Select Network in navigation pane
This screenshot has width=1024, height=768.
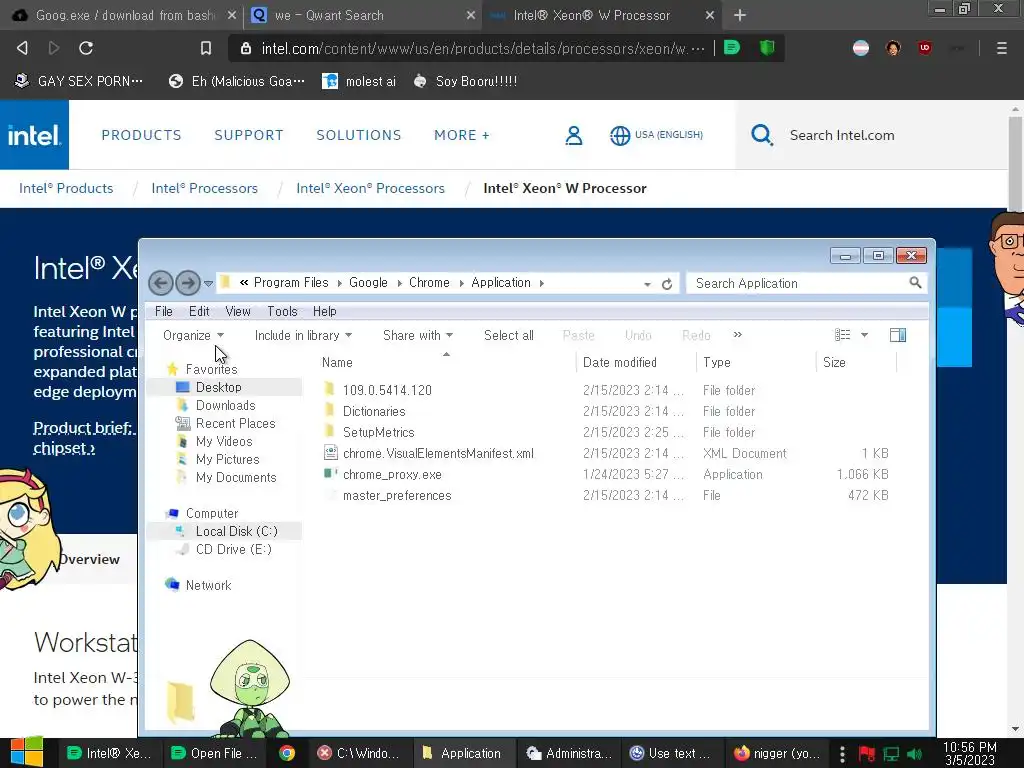[208, 585]
